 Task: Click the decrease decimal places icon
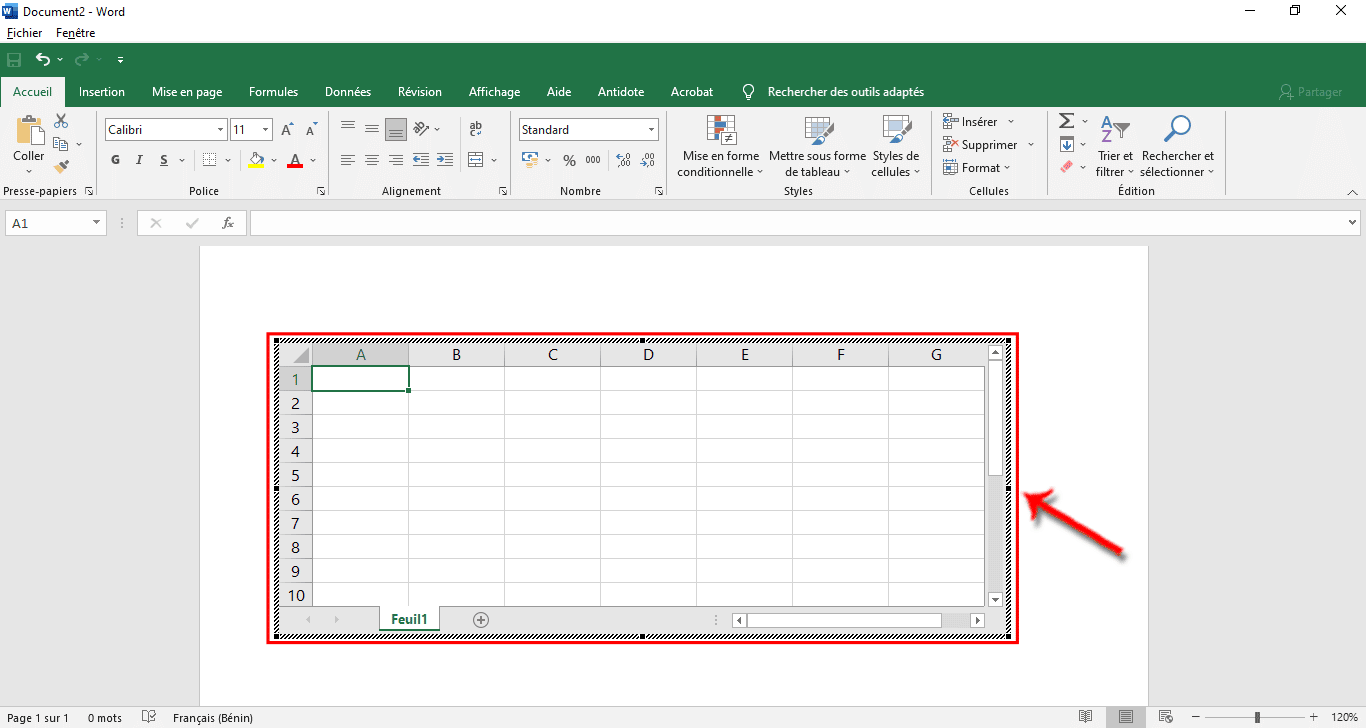[648, 160]
